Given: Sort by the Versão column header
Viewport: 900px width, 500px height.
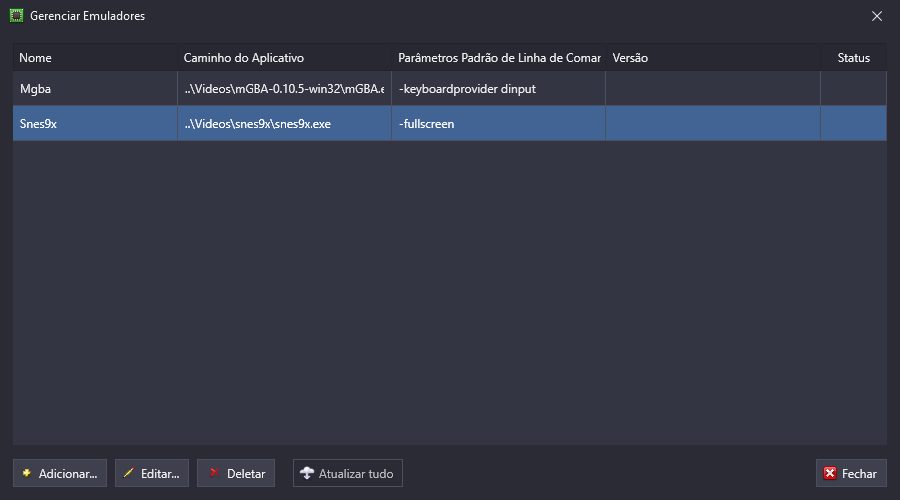Looking at the screenshot, I should pyautogui.click(x=712, y=58).
